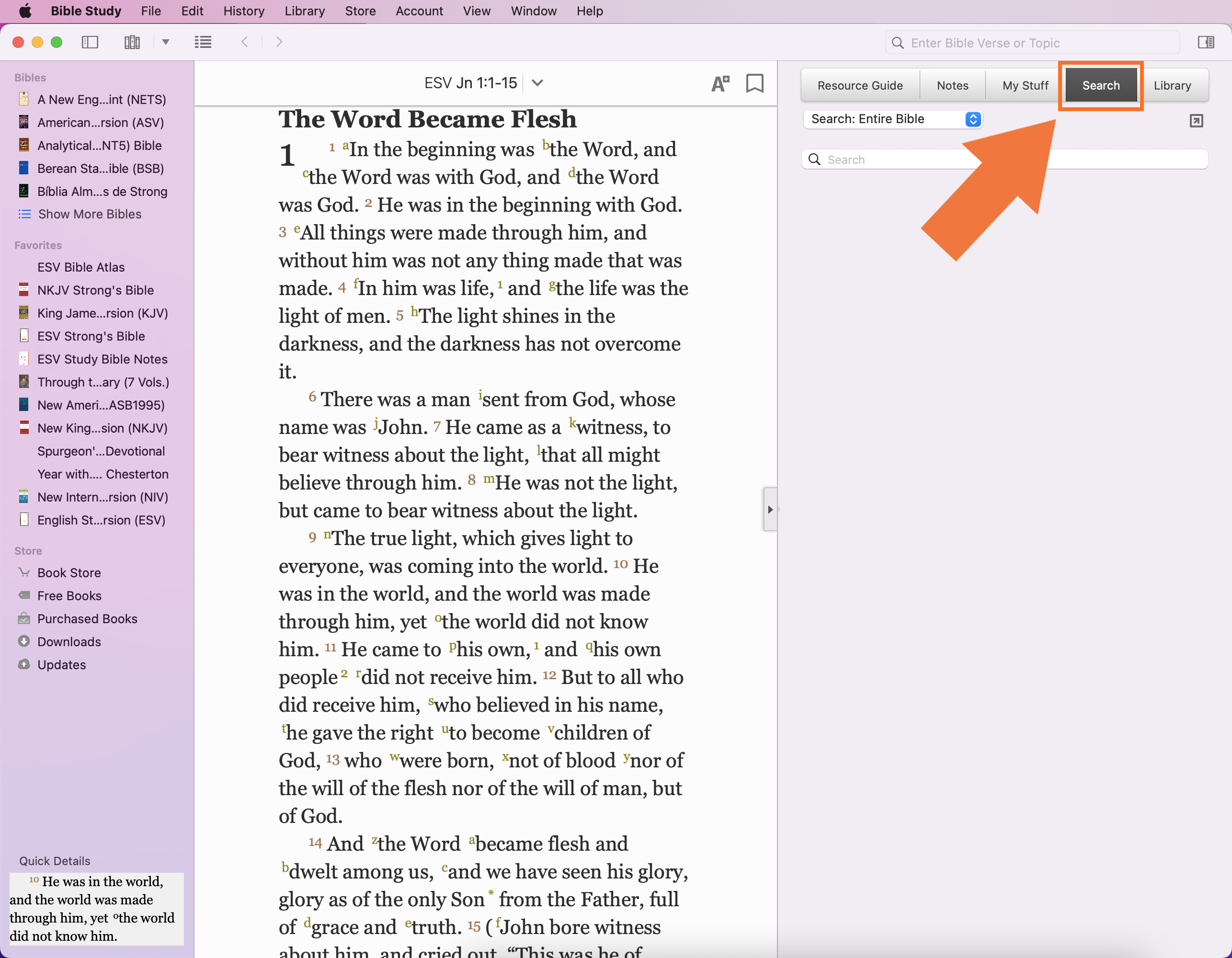Open the Downloads sidebar item
The width and height of the screenshot is (1232, 958).
pyautogui.click(x=69, y=642)
